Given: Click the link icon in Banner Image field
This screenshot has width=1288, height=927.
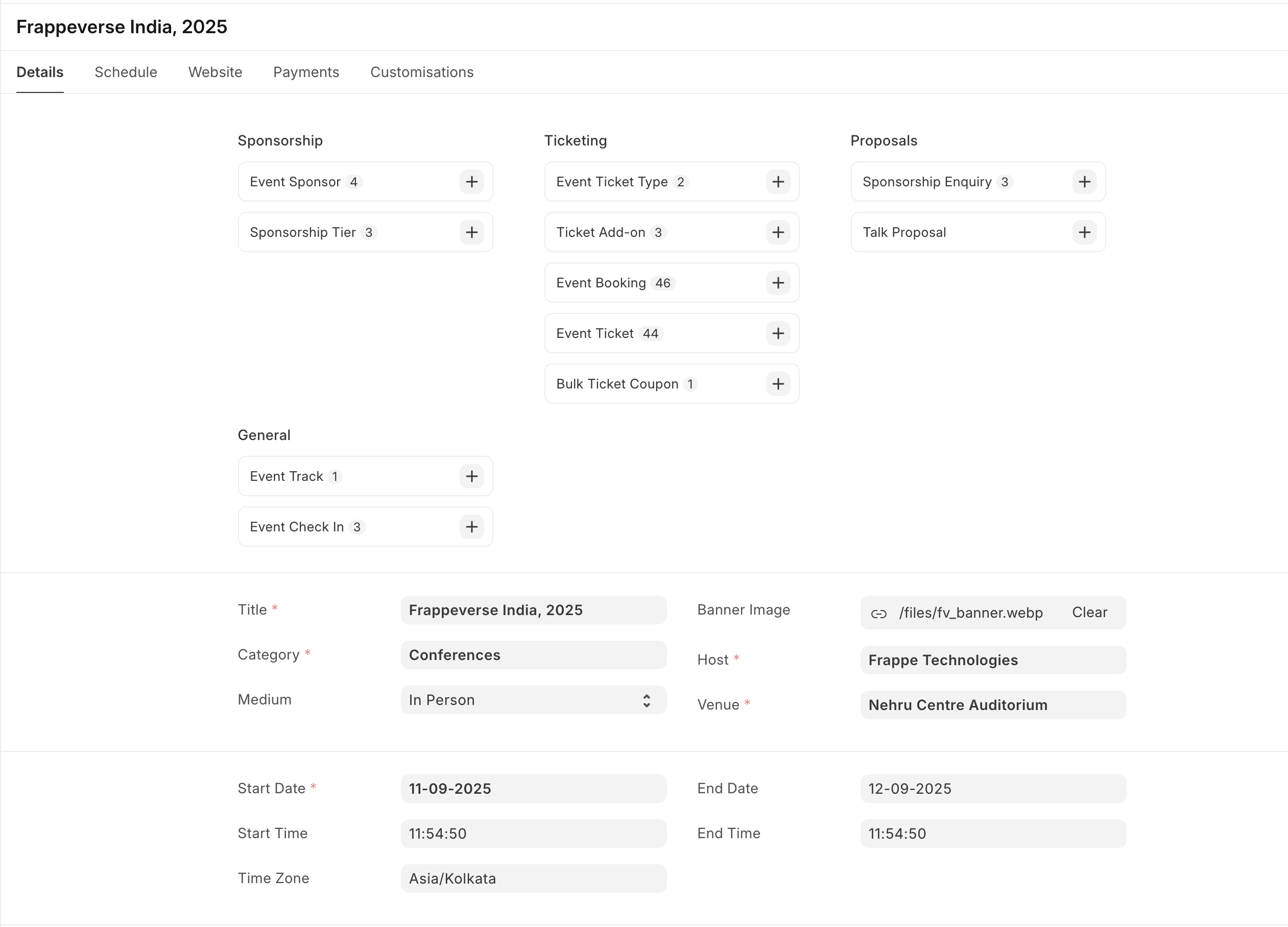Looking at the screenshot, I should coord(878,613).
